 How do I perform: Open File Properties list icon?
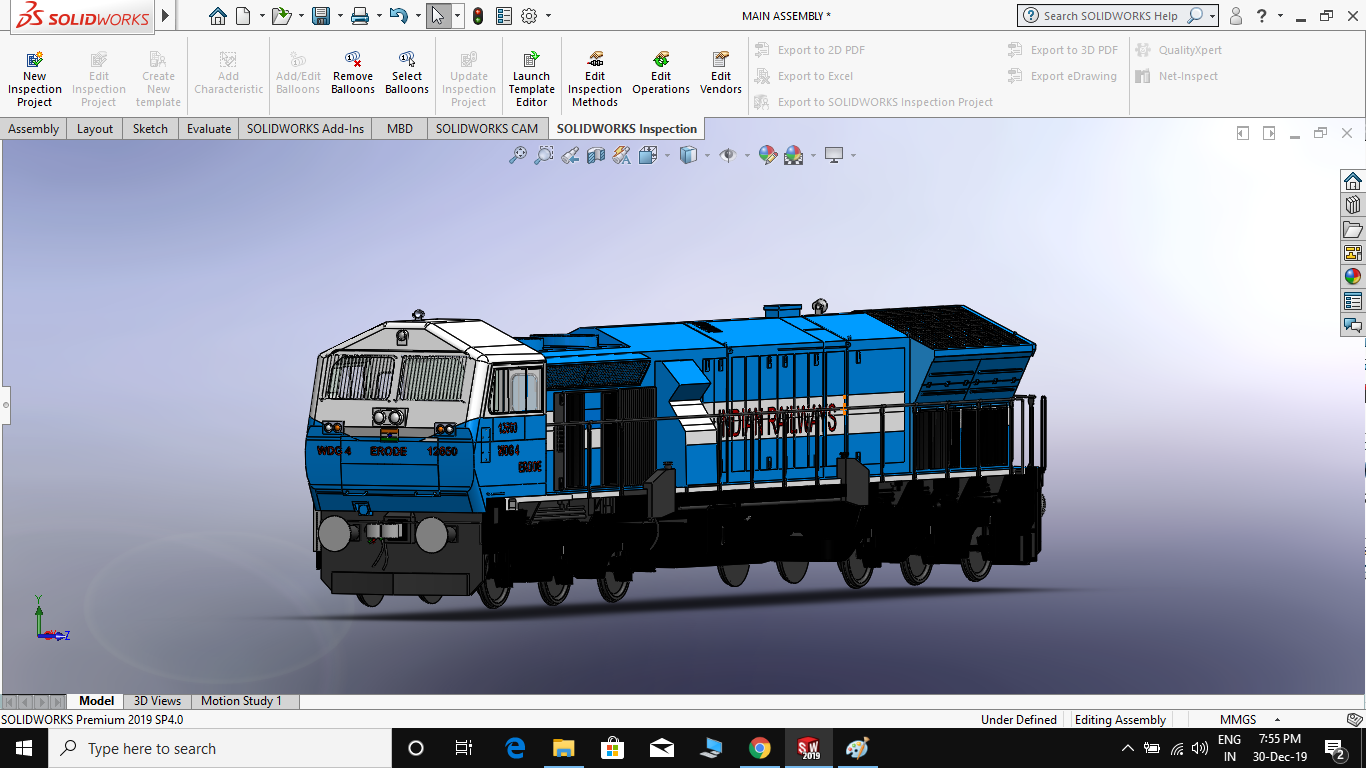click(x=504, y=16)
